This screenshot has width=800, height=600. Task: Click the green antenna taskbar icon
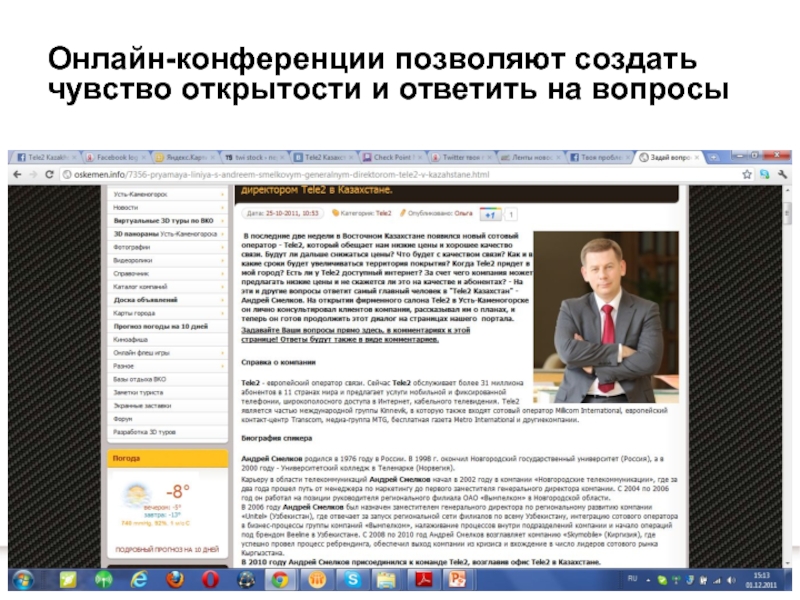coord(104,580)
